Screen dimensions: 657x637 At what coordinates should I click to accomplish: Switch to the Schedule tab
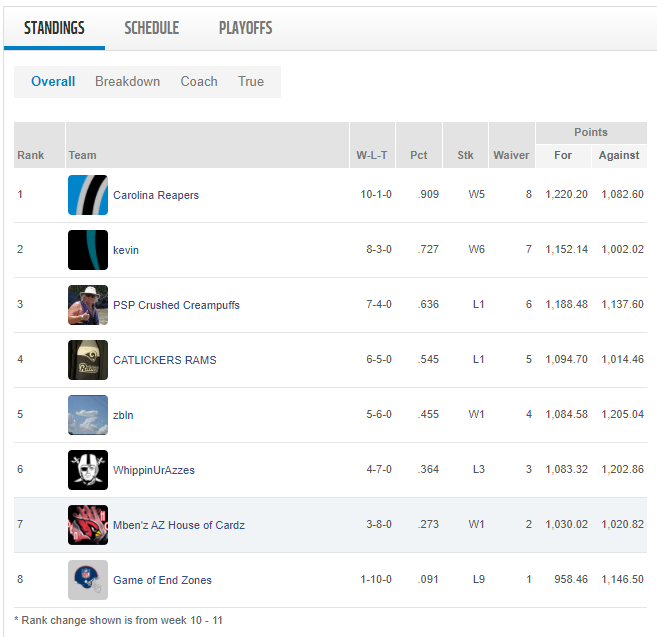point(152,28)
